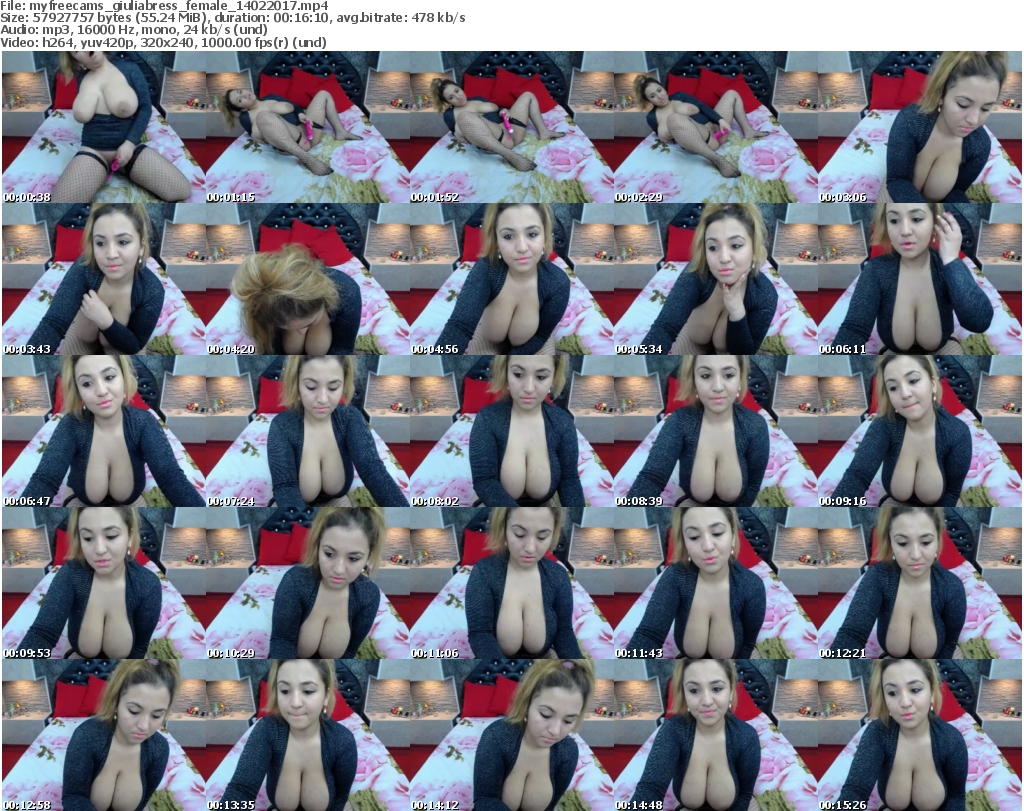
Task: Choose the thumbnail stamped 00:12:21
Action: [x=920, y=582]
